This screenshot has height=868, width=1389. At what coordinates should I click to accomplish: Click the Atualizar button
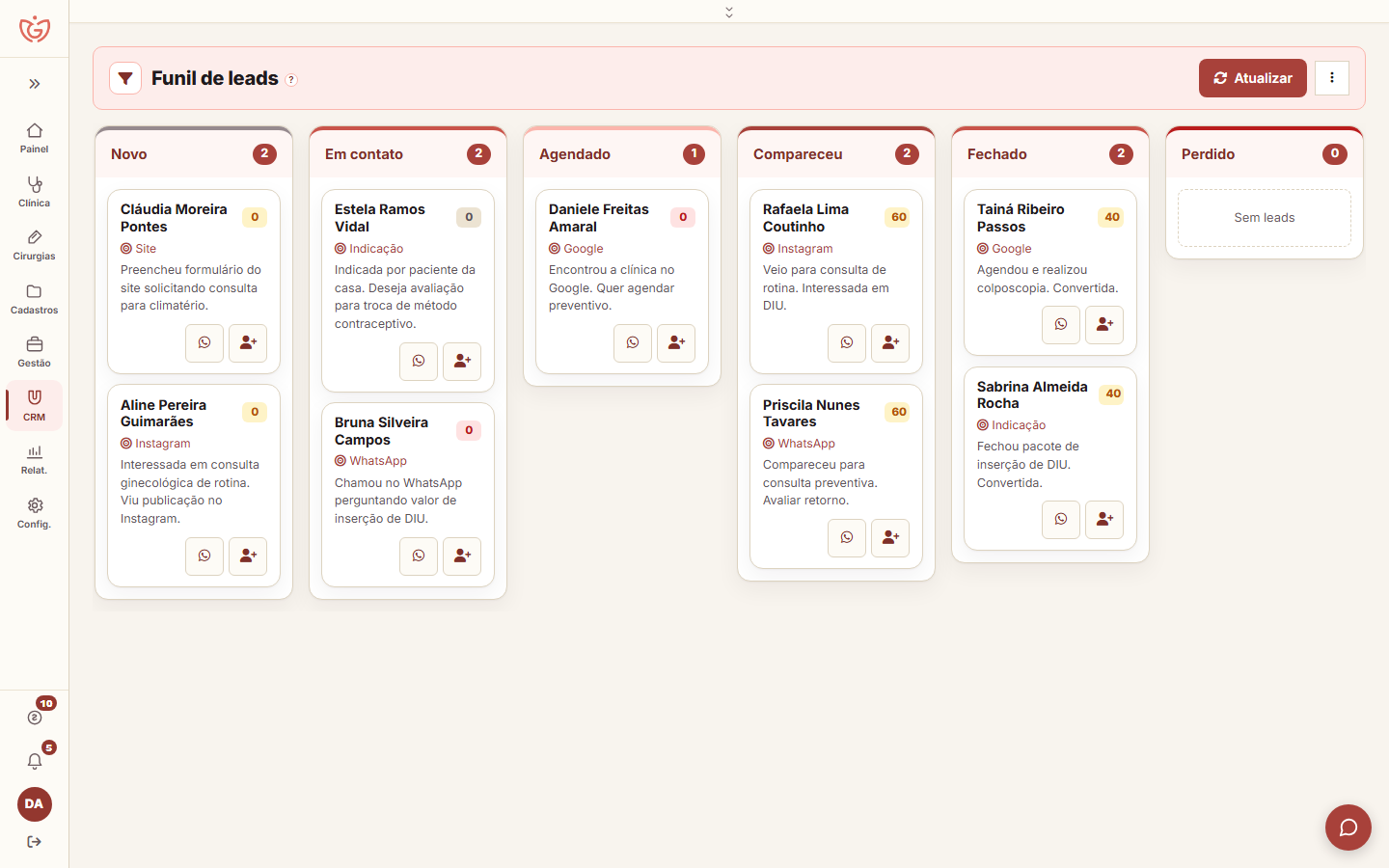[1253, 78]
